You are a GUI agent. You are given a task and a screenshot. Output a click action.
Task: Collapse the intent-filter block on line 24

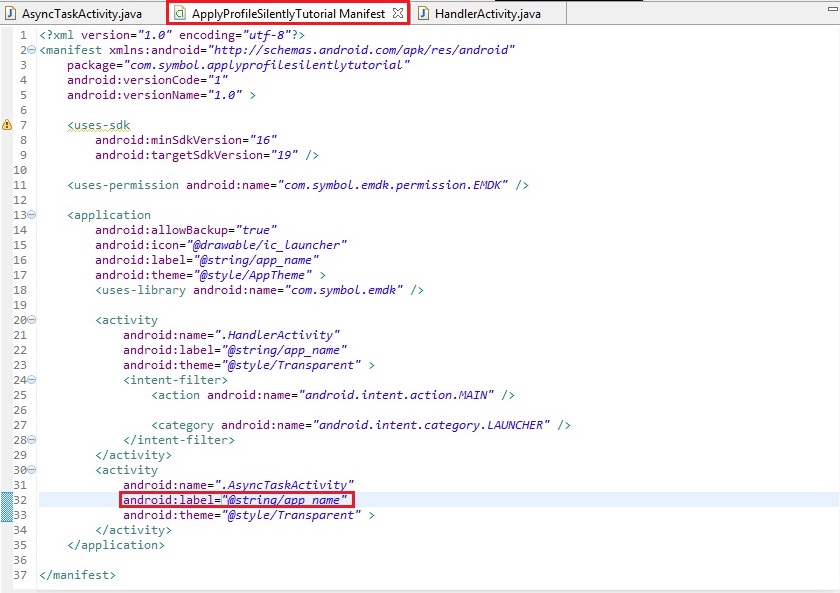pyautogui.click(x=32, y=380)
